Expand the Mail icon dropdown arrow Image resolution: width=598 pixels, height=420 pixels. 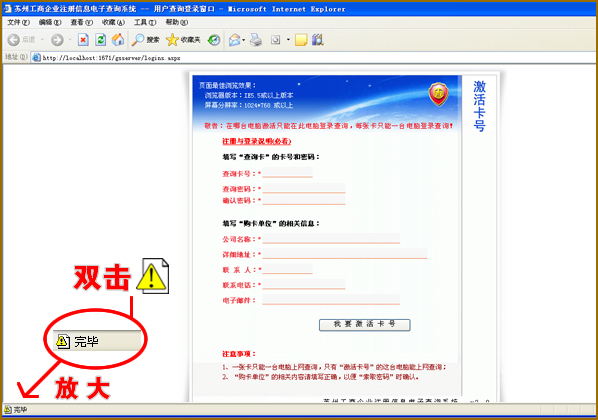point(244,40)
